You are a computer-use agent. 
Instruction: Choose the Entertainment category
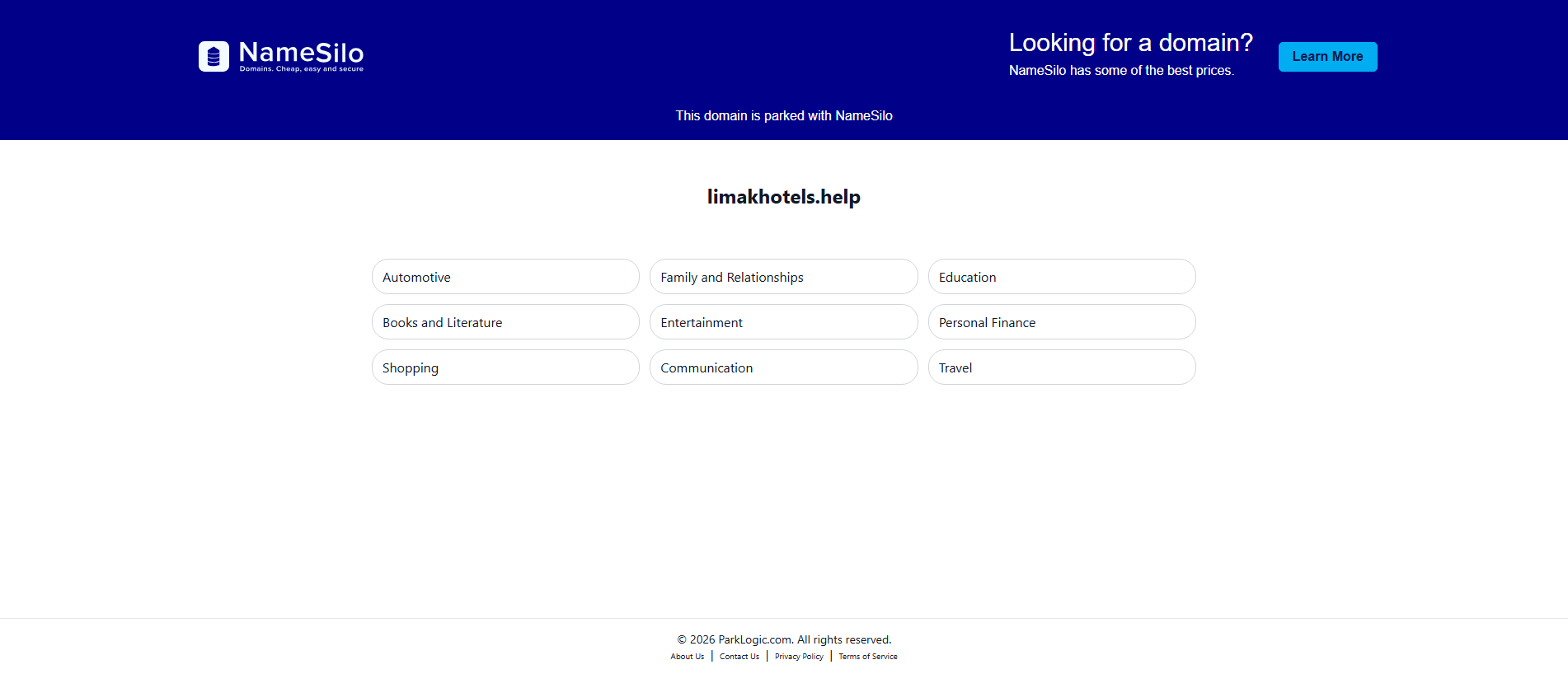(783, 322)
